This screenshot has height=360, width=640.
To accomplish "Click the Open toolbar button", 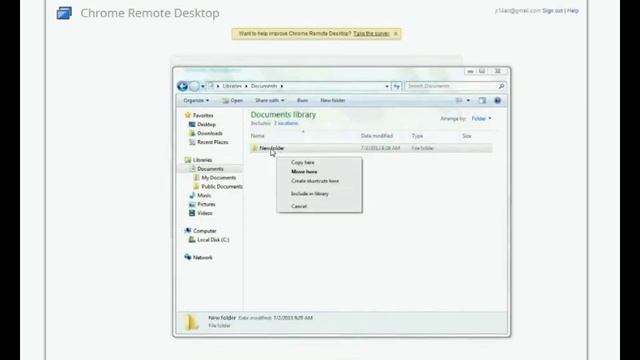I will coord(233,100).
